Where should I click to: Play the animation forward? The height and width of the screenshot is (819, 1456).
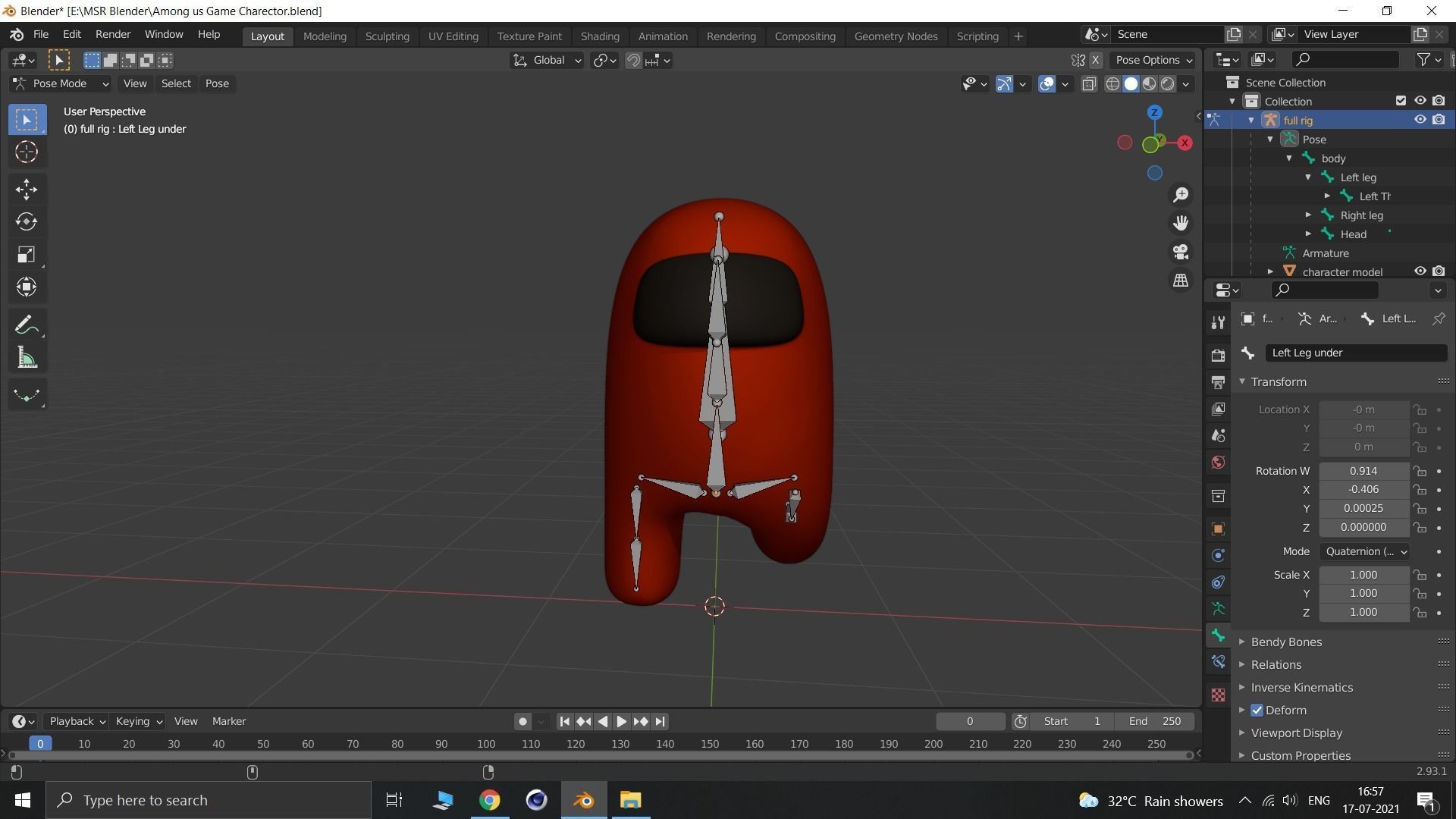(x=621, y=722)
